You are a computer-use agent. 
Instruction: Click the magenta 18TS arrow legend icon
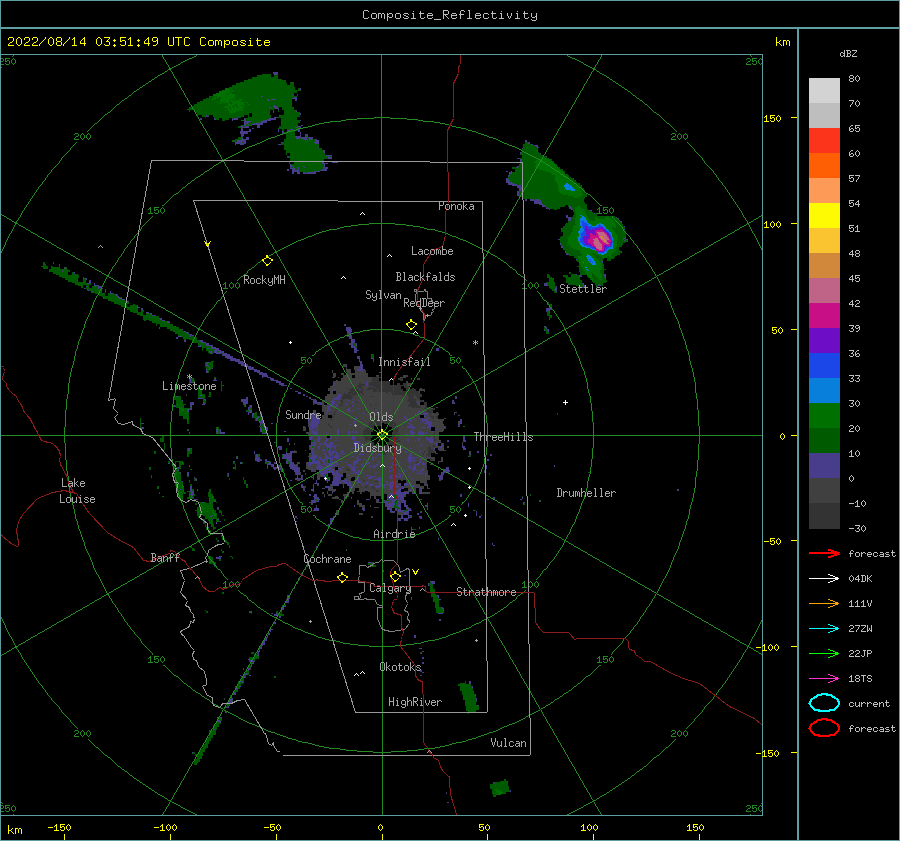coord(824,679)
